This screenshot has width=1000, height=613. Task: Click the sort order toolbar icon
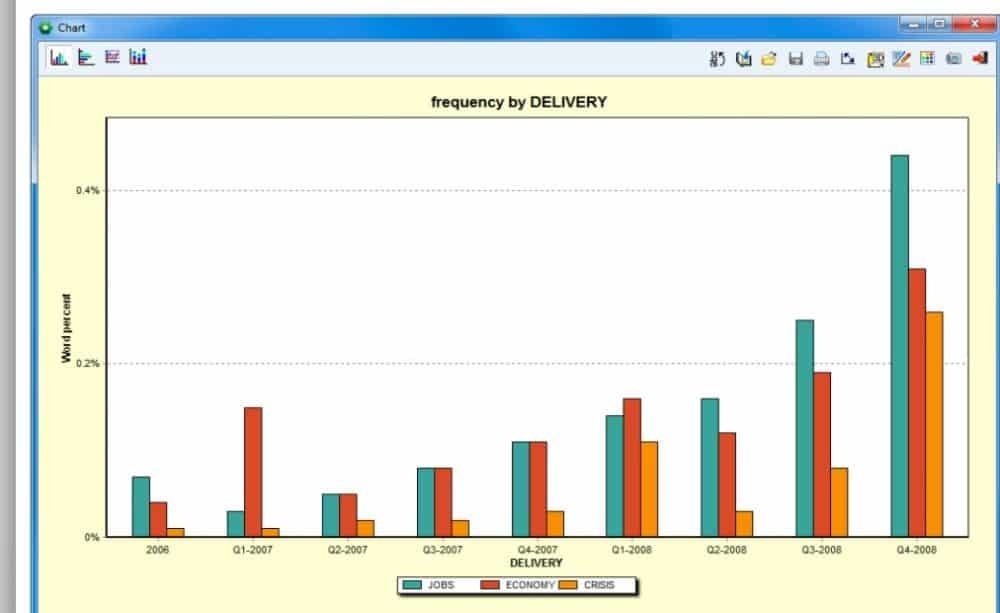point(717,60)
